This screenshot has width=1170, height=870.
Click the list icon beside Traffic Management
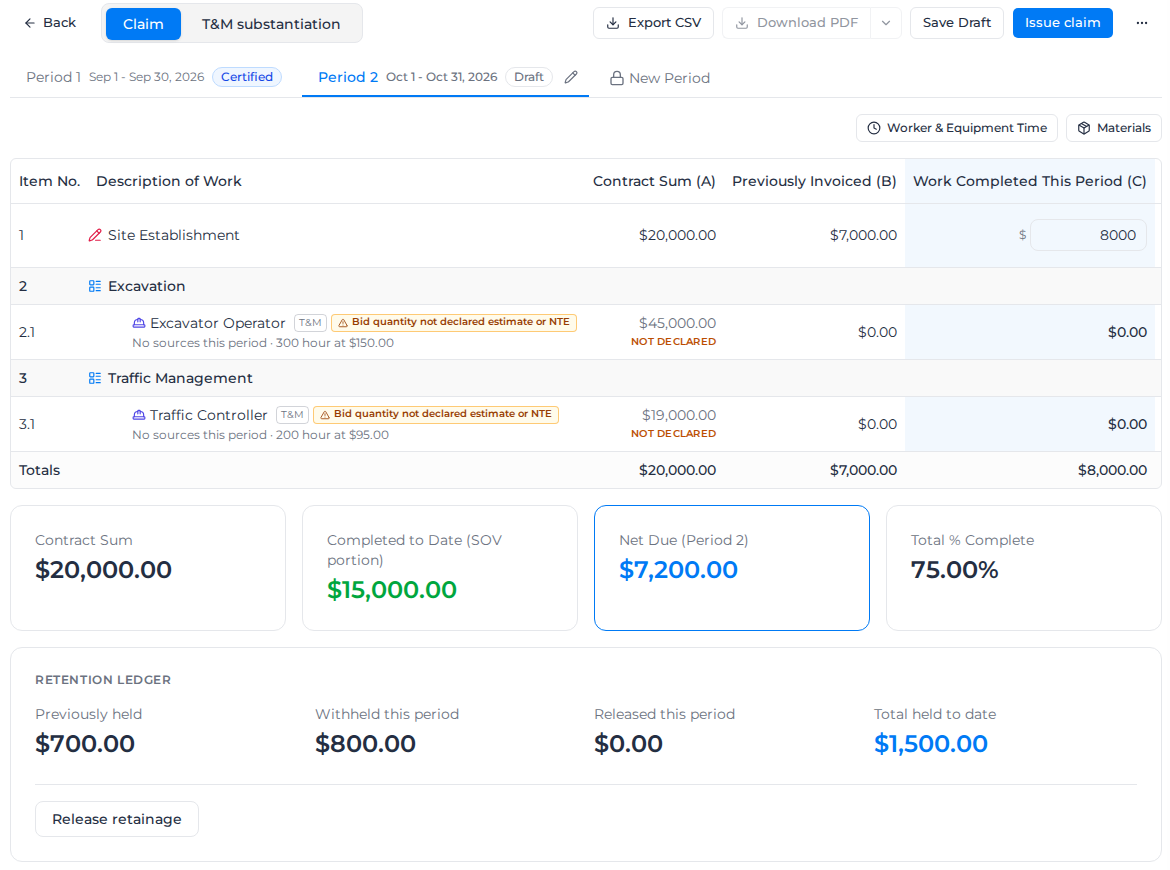tap(95, 378)
